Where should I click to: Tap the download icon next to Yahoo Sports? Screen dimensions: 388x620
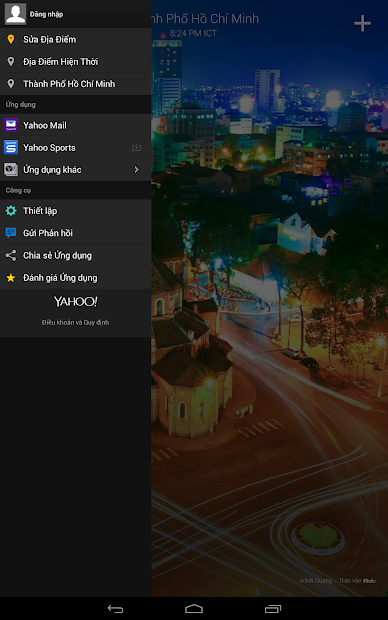(136, 147)
